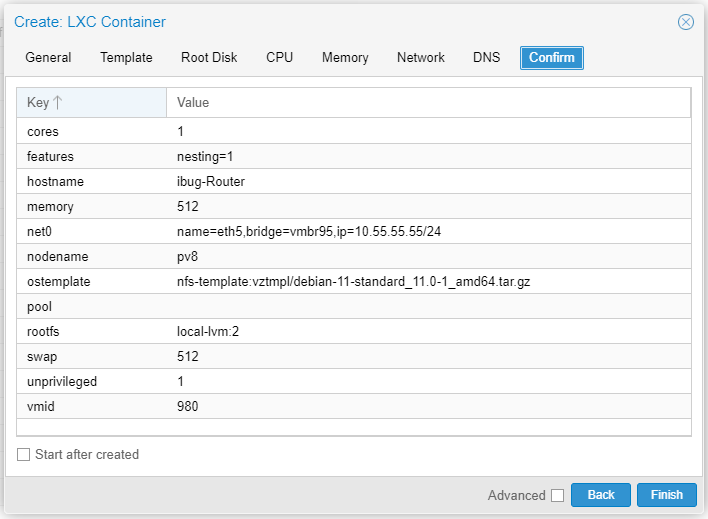Image resolution: width=708 pixels, height=519 pixels.
Task: Open the Network tab
Action: (x=421, y=57)
